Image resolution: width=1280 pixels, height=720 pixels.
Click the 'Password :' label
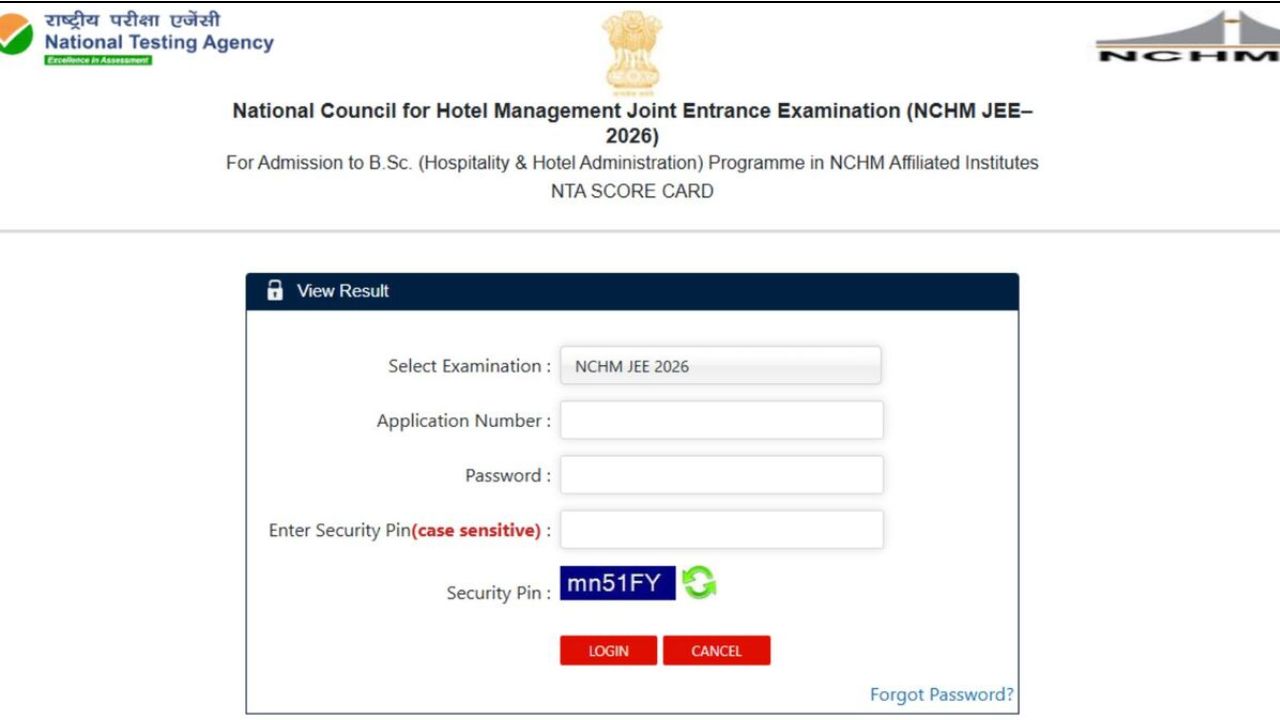point(508,476)
